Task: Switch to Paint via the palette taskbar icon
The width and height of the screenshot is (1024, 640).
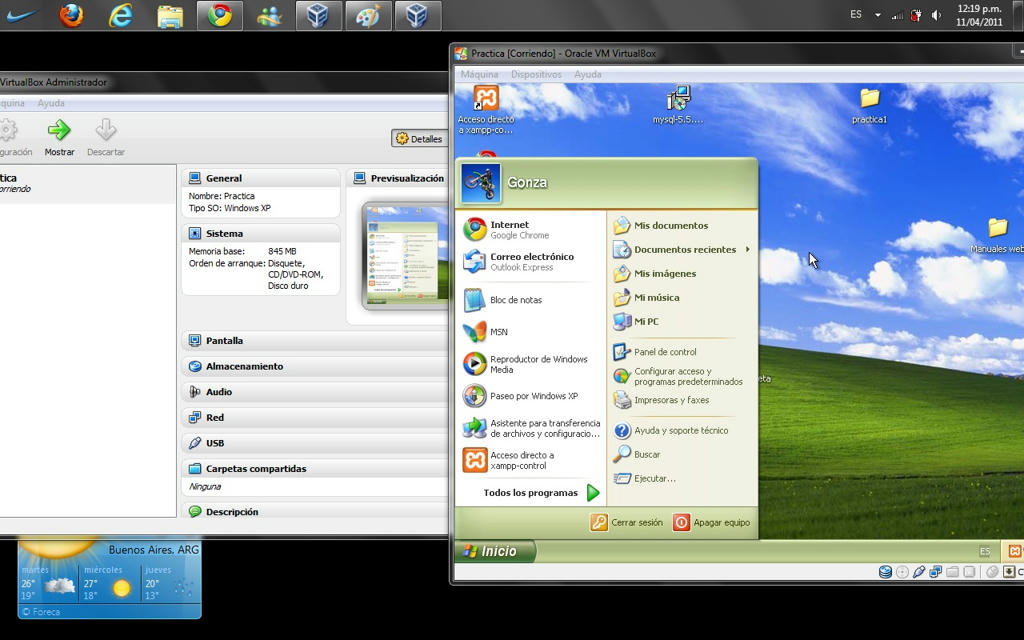Action: tap(368, 15)
